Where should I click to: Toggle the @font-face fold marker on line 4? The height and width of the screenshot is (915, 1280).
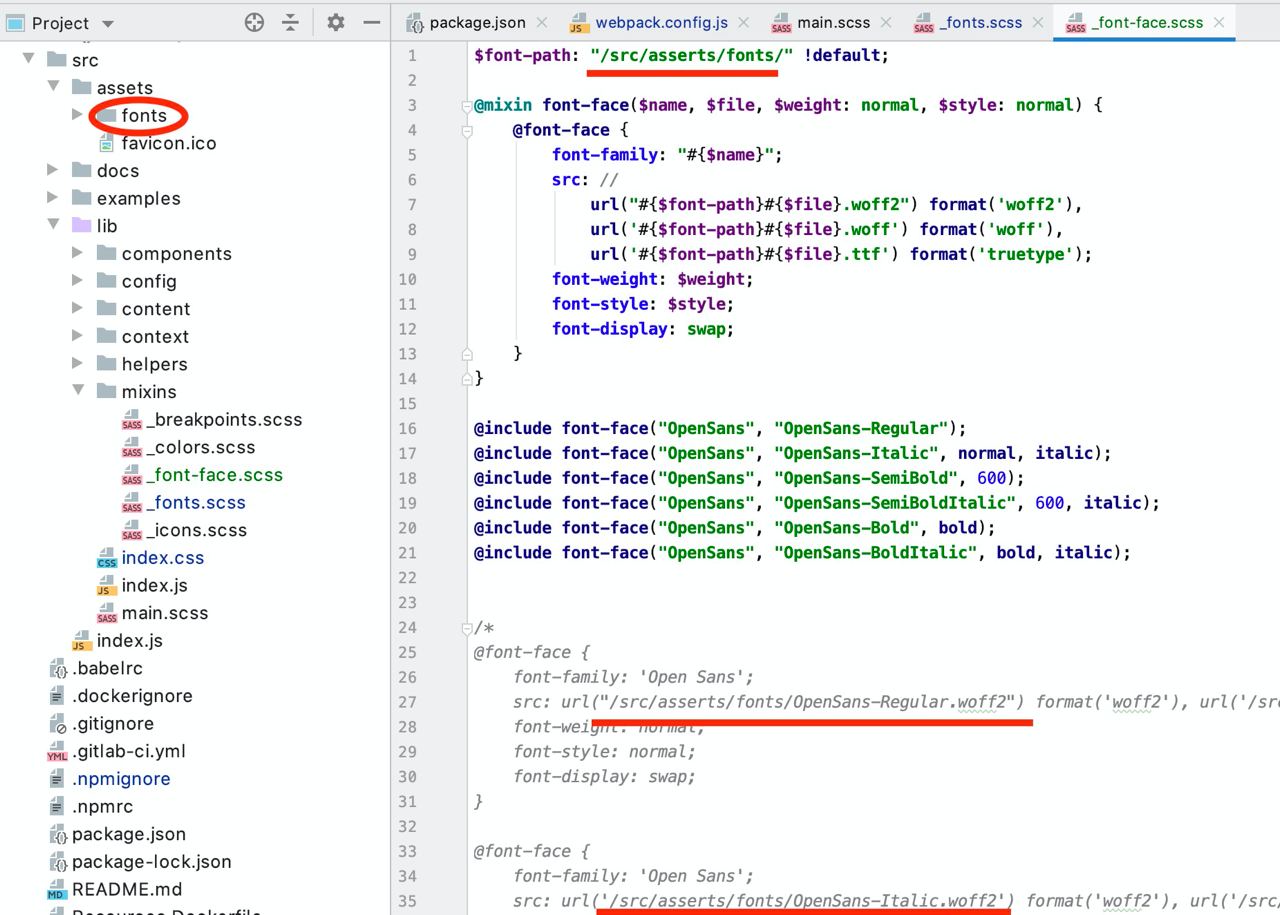466,130
